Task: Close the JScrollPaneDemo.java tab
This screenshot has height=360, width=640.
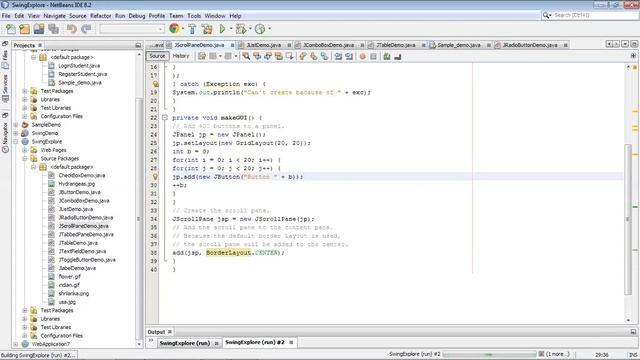Action: (232, 45)
